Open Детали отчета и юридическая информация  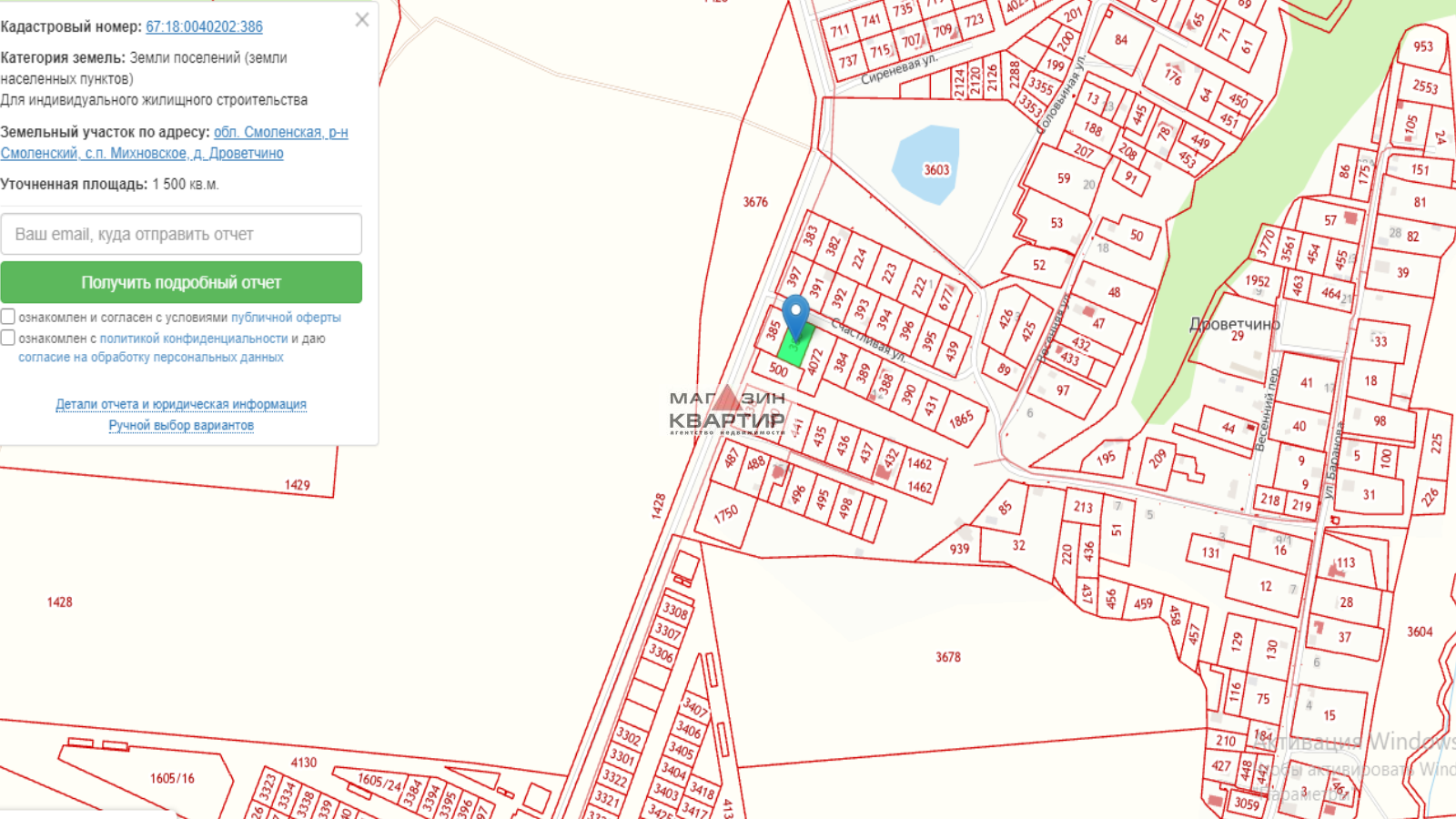coord(181,404)
